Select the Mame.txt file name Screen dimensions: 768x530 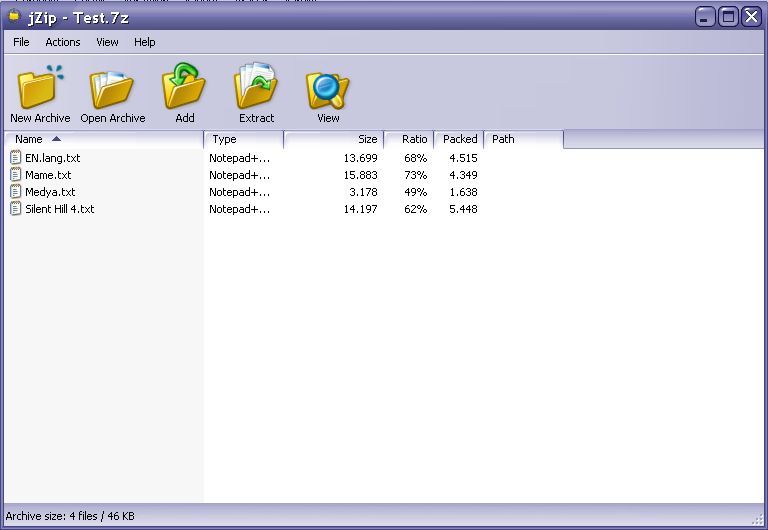click(x=48, y=175)
